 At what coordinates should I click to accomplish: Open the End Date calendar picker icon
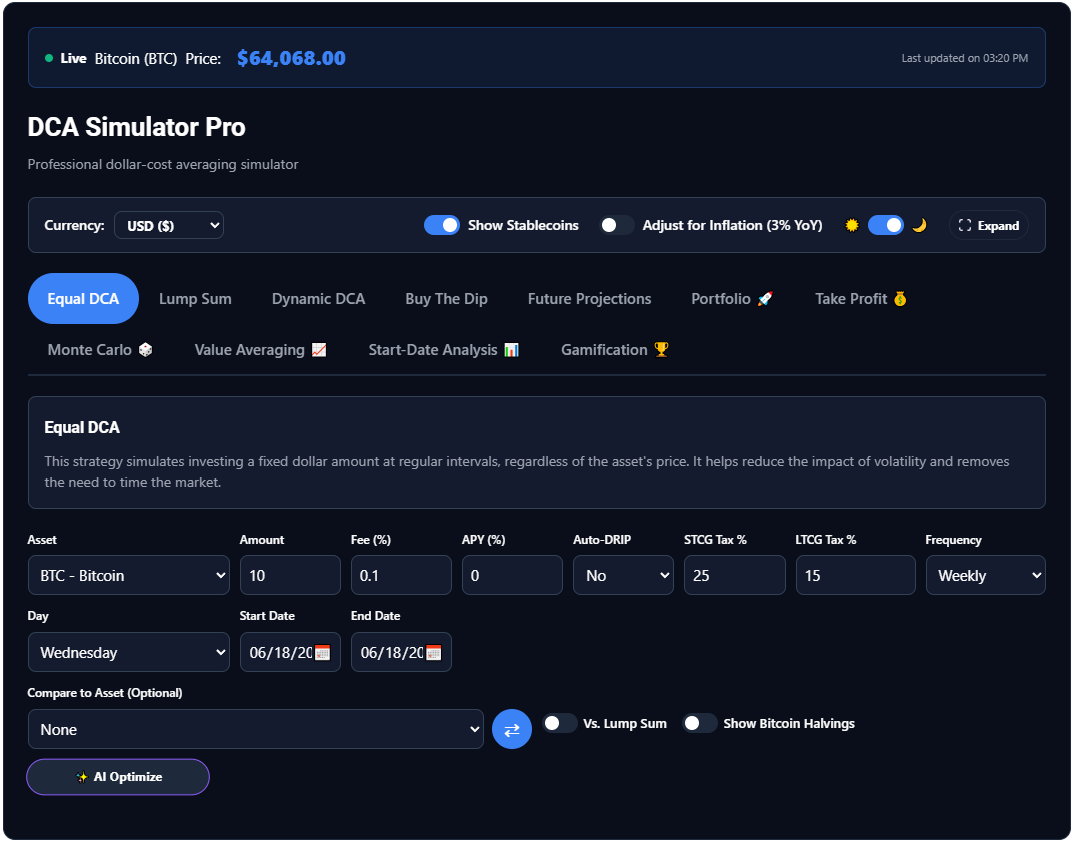tap(433, 652)
